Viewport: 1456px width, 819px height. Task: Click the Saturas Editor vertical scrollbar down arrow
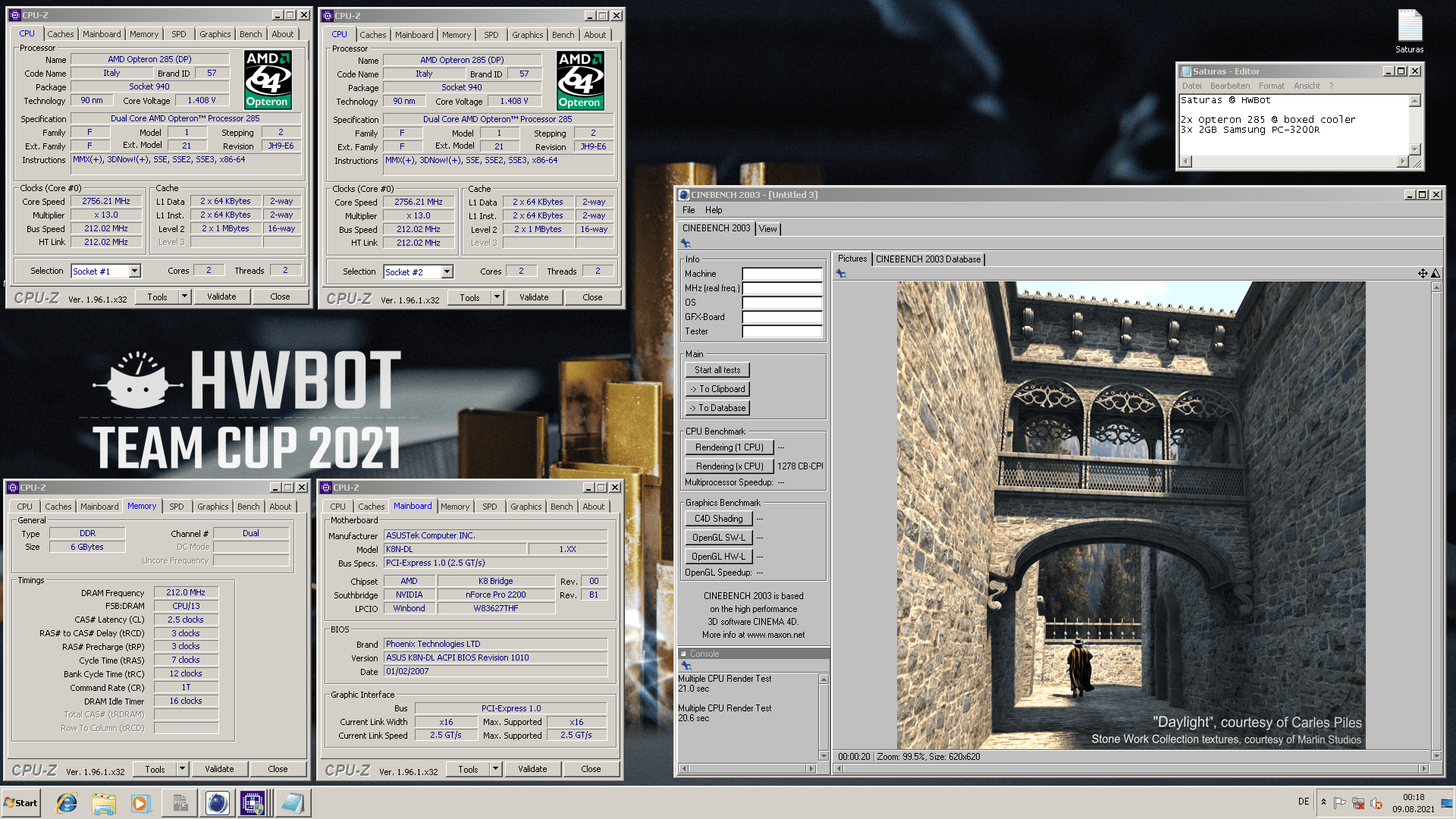click(x=1414, y=149)
